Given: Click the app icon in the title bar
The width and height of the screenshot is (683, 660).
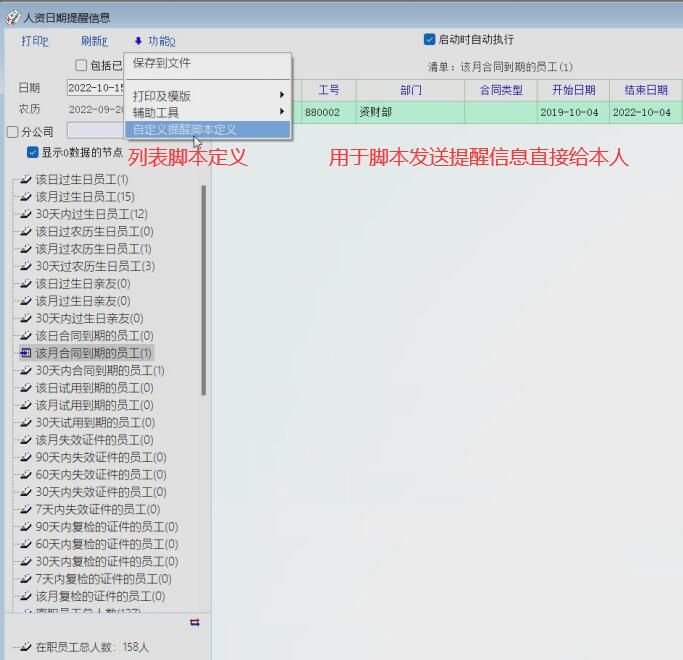Looking at the screenshot, I should coord(12,17).
